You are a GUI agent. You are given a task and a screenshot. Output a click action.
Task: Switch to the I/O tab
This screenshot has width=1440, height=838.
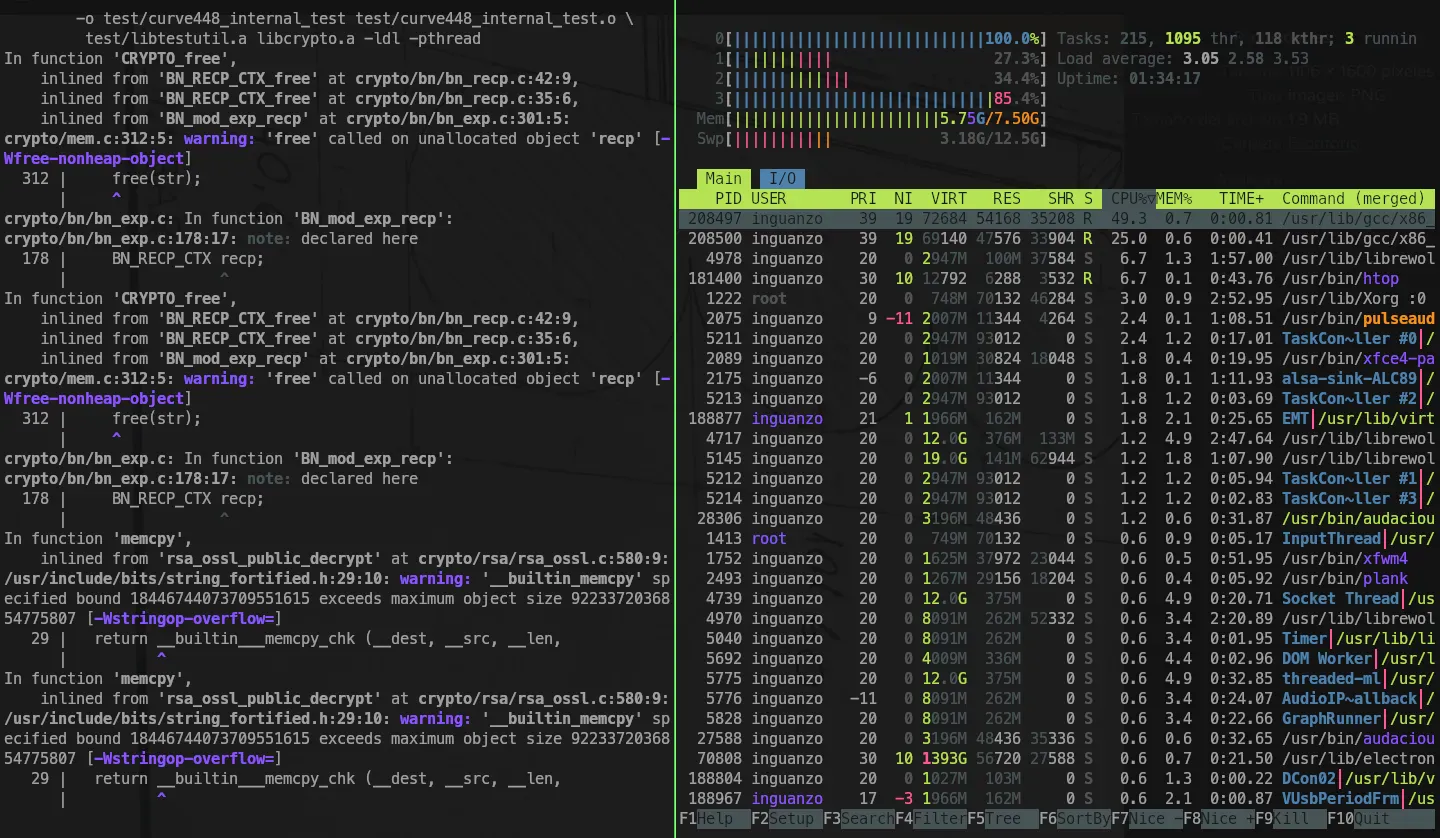pos(781,179)
